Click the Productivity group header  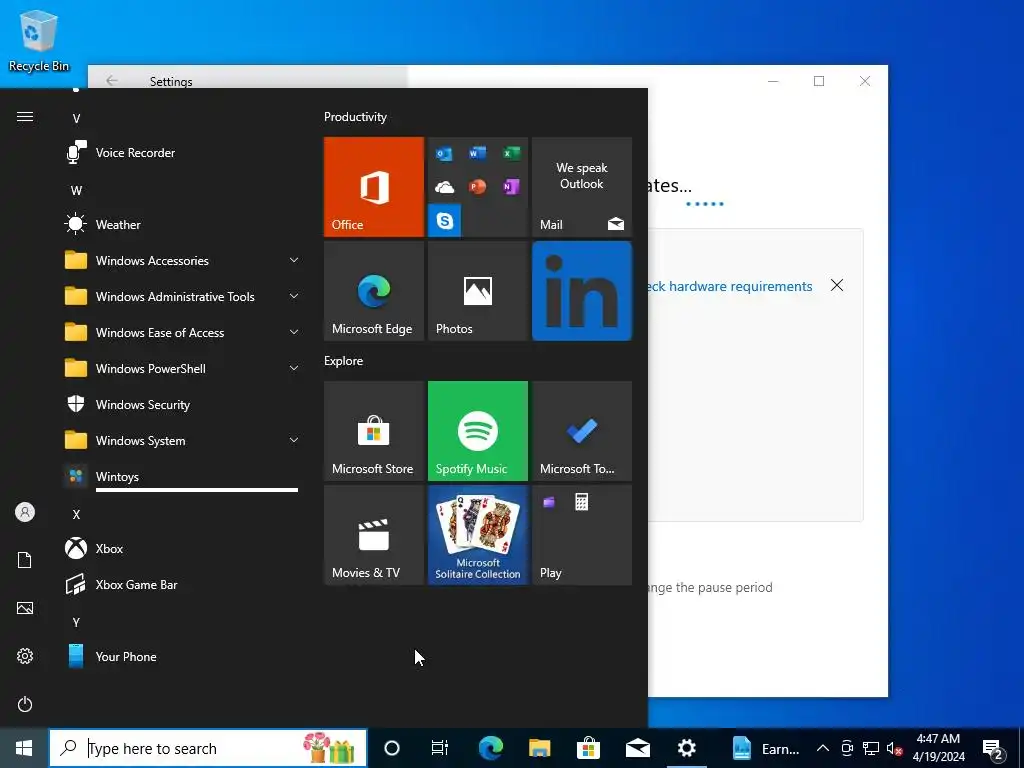point(355,117)
